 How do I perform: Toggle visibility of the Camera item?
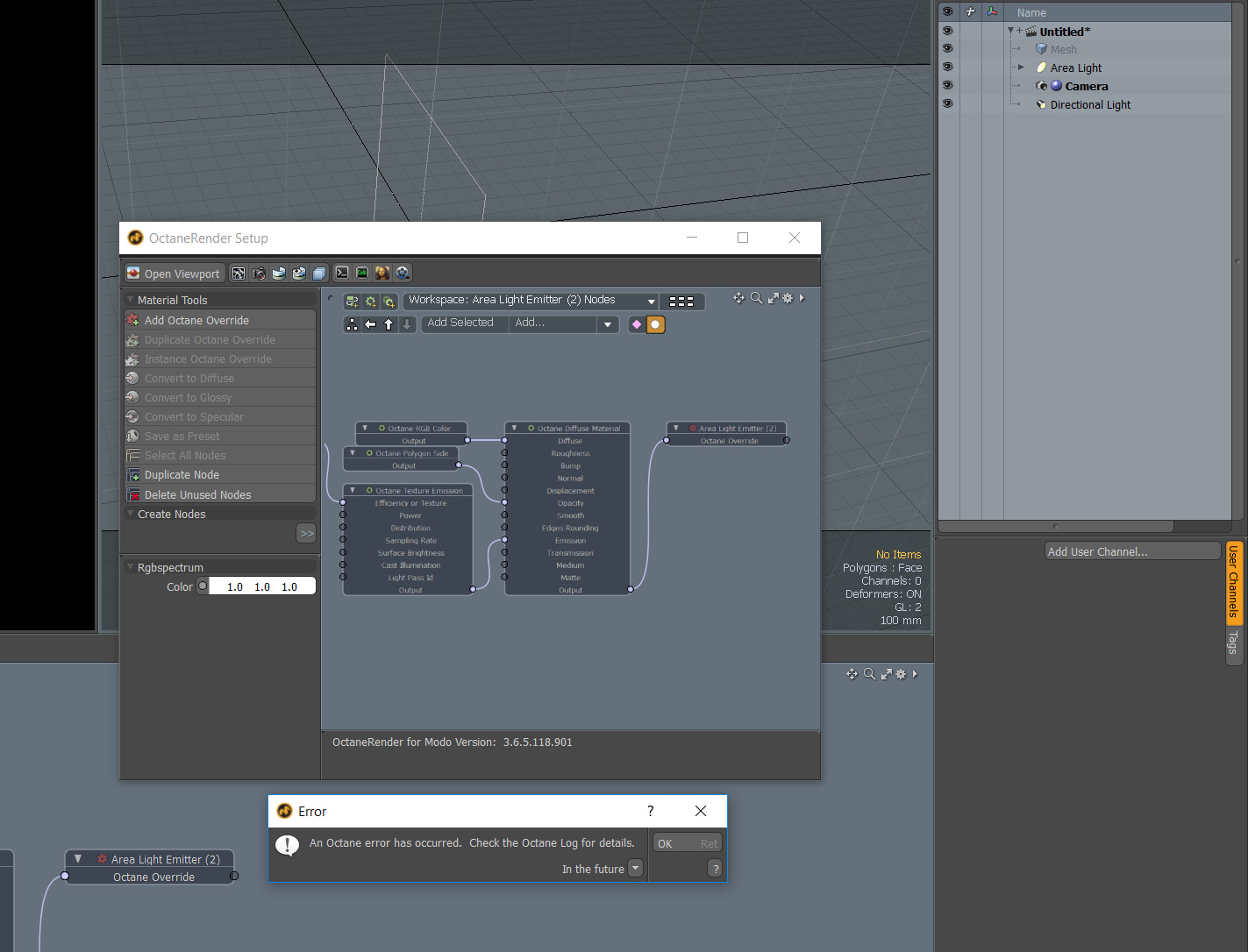click(x=947, y=85)
